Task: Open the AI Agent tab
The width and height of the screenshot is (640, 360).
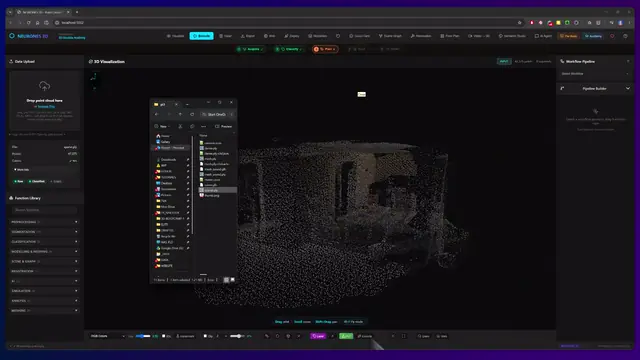Action: [x=543, y=36]
